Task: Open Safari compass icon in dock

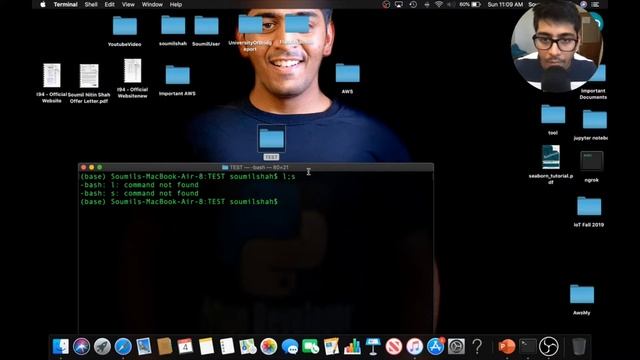Action: pos(123,347)
